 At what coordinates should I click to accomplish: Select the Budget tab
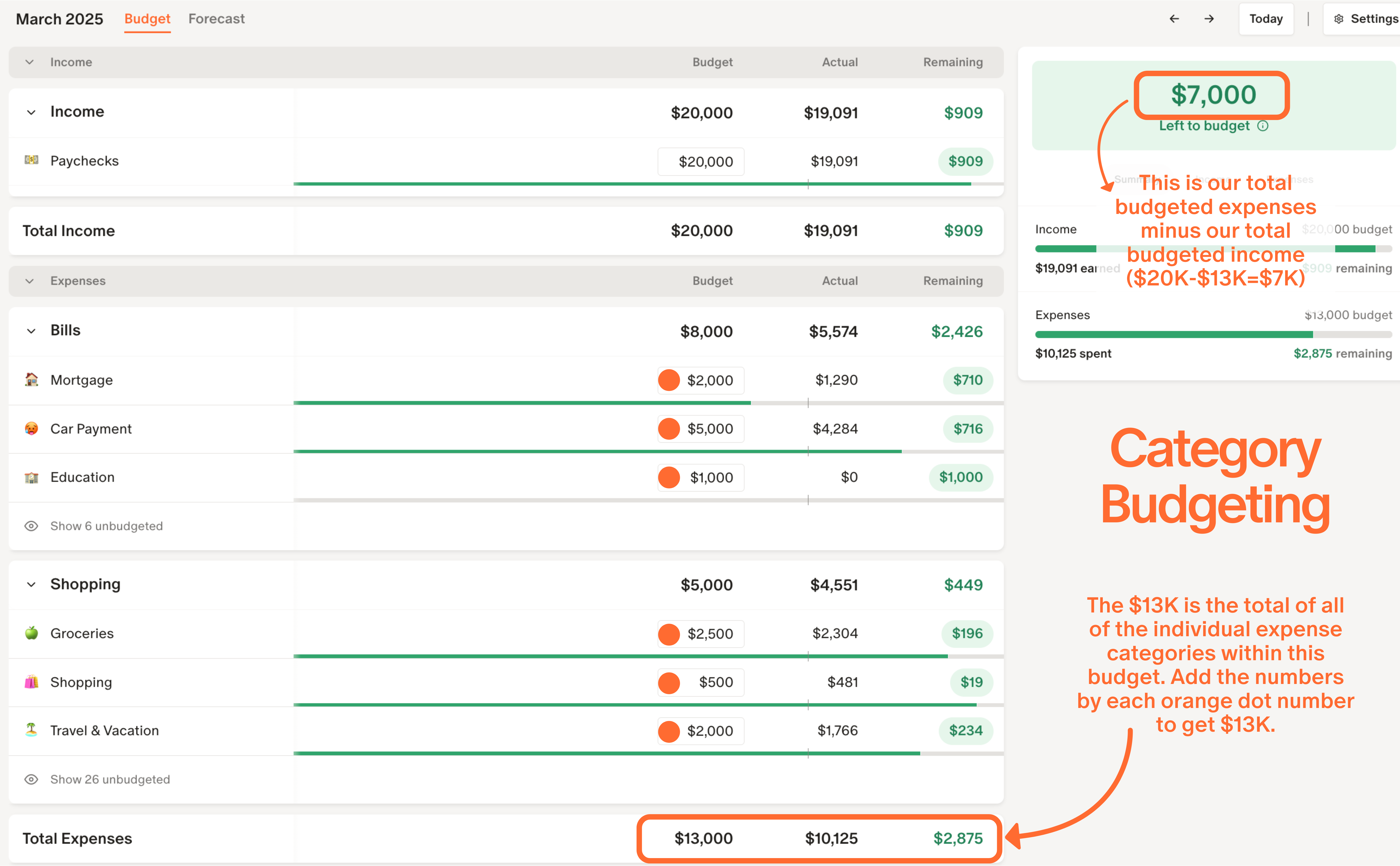(x=147, y=19)
